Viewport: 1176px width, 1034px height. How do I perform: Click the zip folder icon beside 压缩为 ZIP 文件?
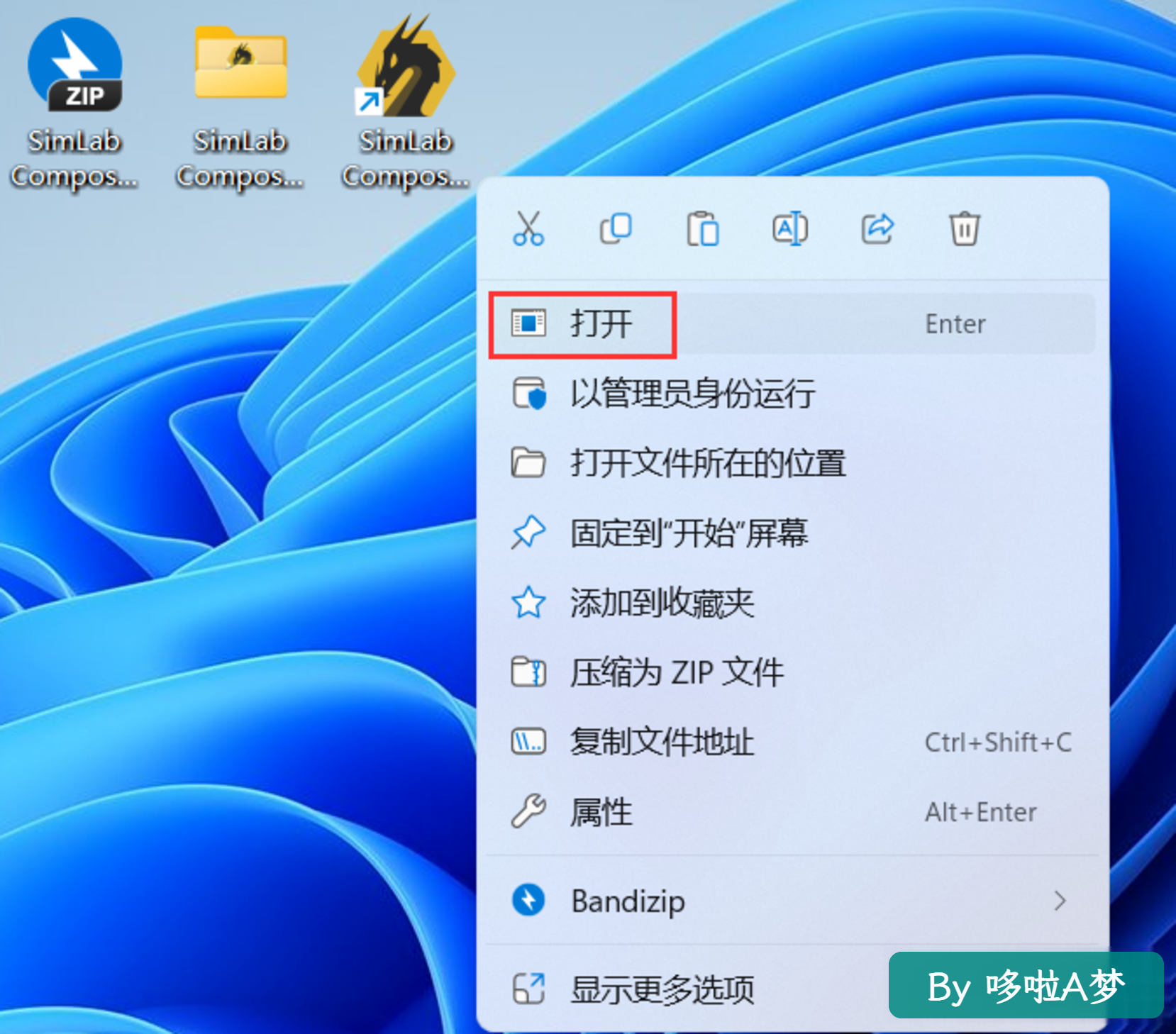click(528, 672)
